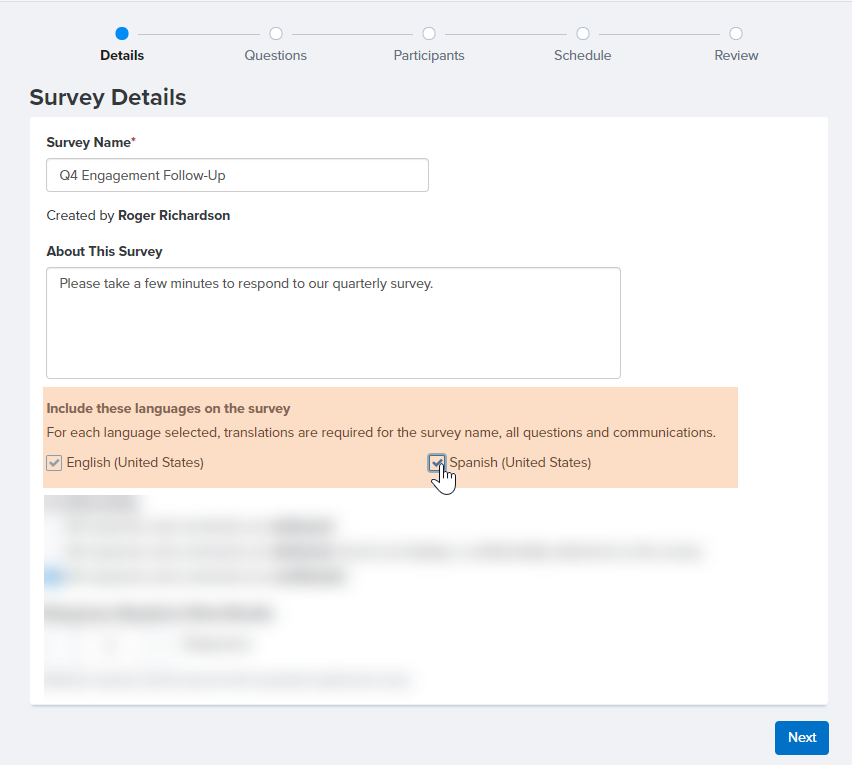The image size is (852, 765).
Task: Open the Schedule step label
Action: (x=582, y=55)
